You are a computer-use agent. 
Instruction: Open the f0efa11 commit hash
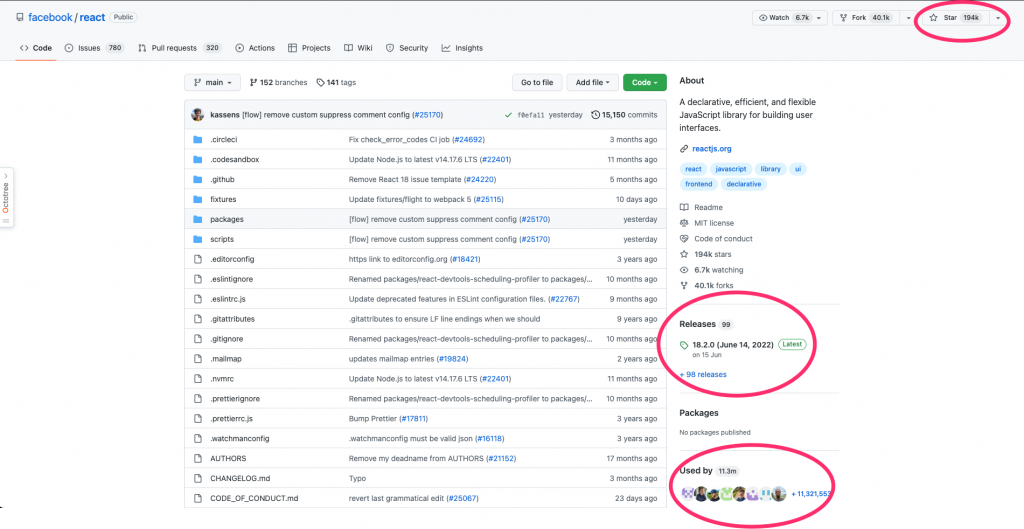tap(531, 115)
